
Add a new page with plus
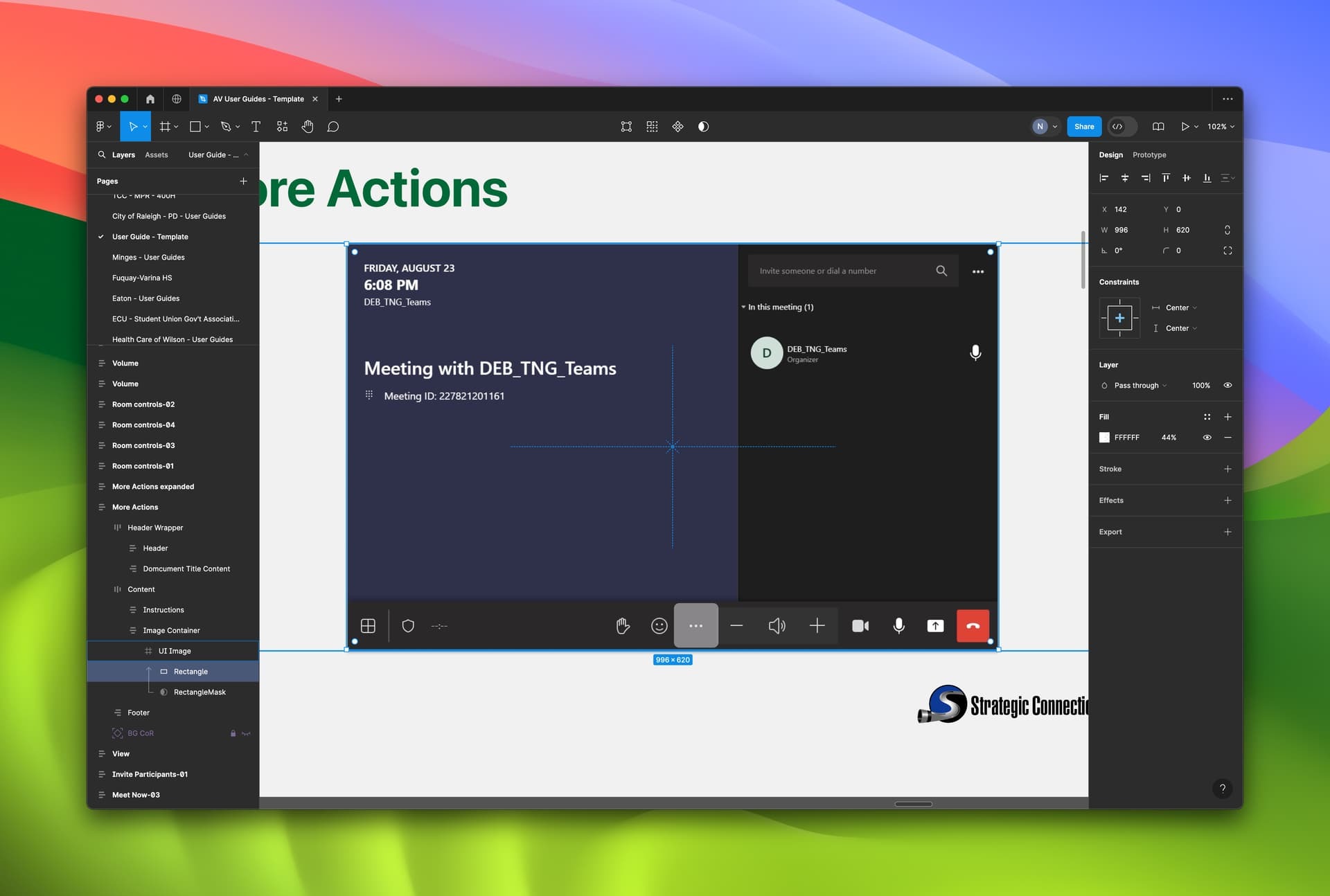(243, 181)
